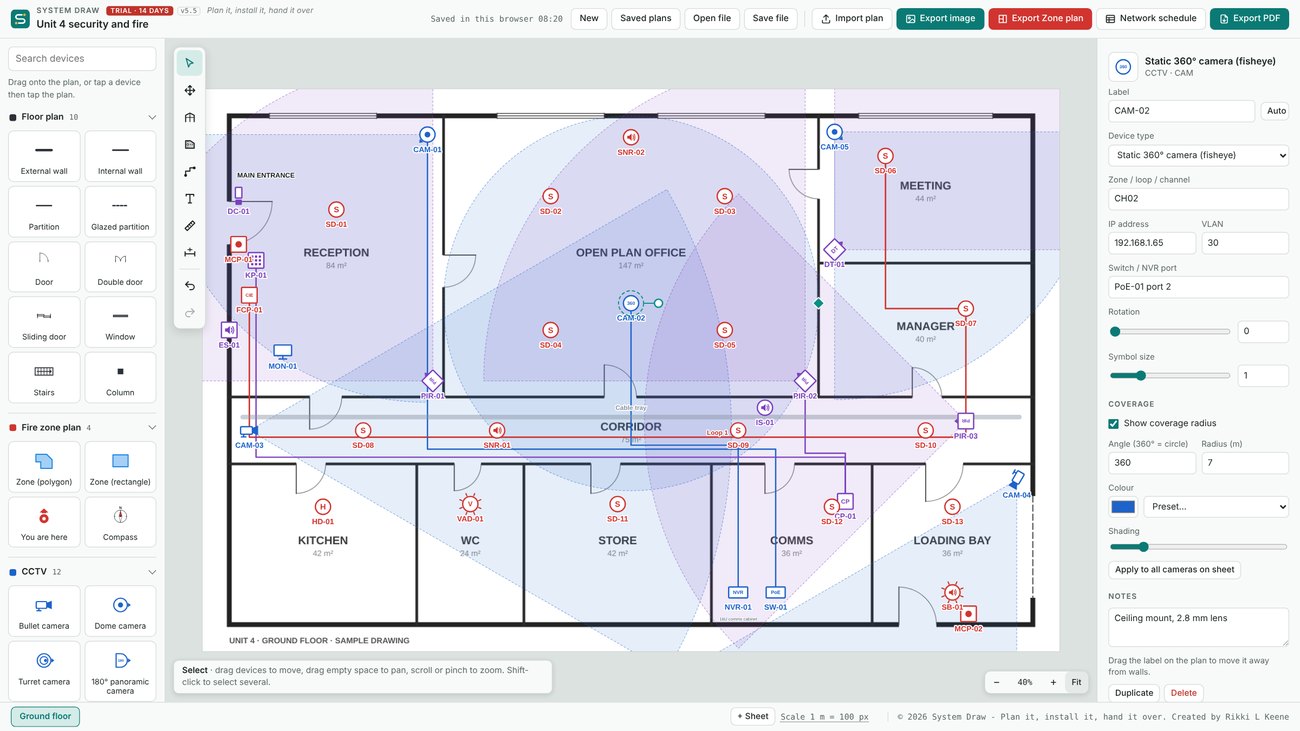The image size is (1300, 731).
Task: Activate the Text tool
Action: point(190,199)
